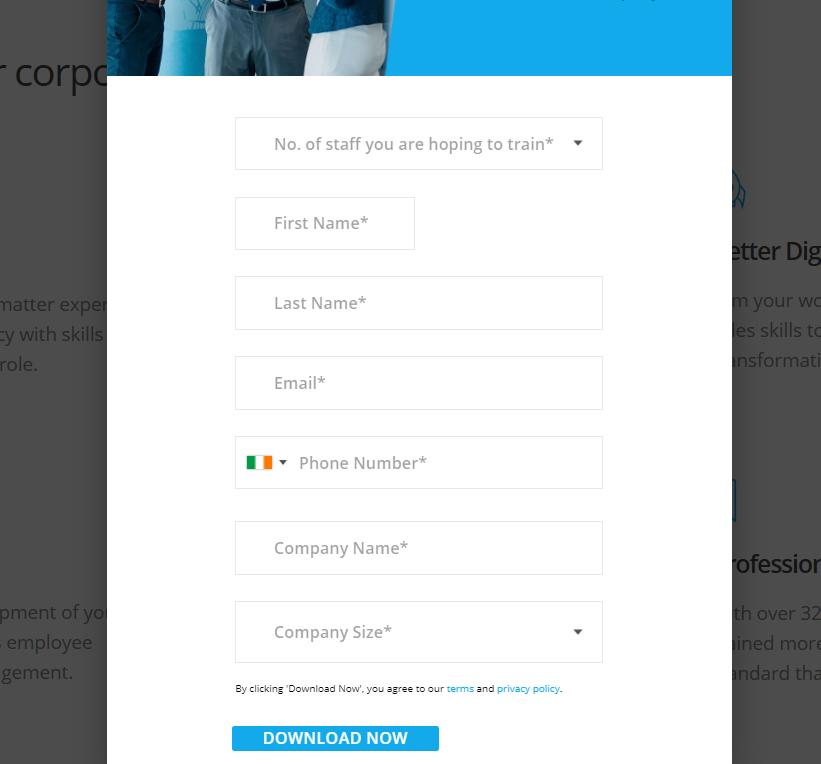Dismiss modal by clicking dimmed left background
Viewport: 821px width, 764px height.
[52, 471]
